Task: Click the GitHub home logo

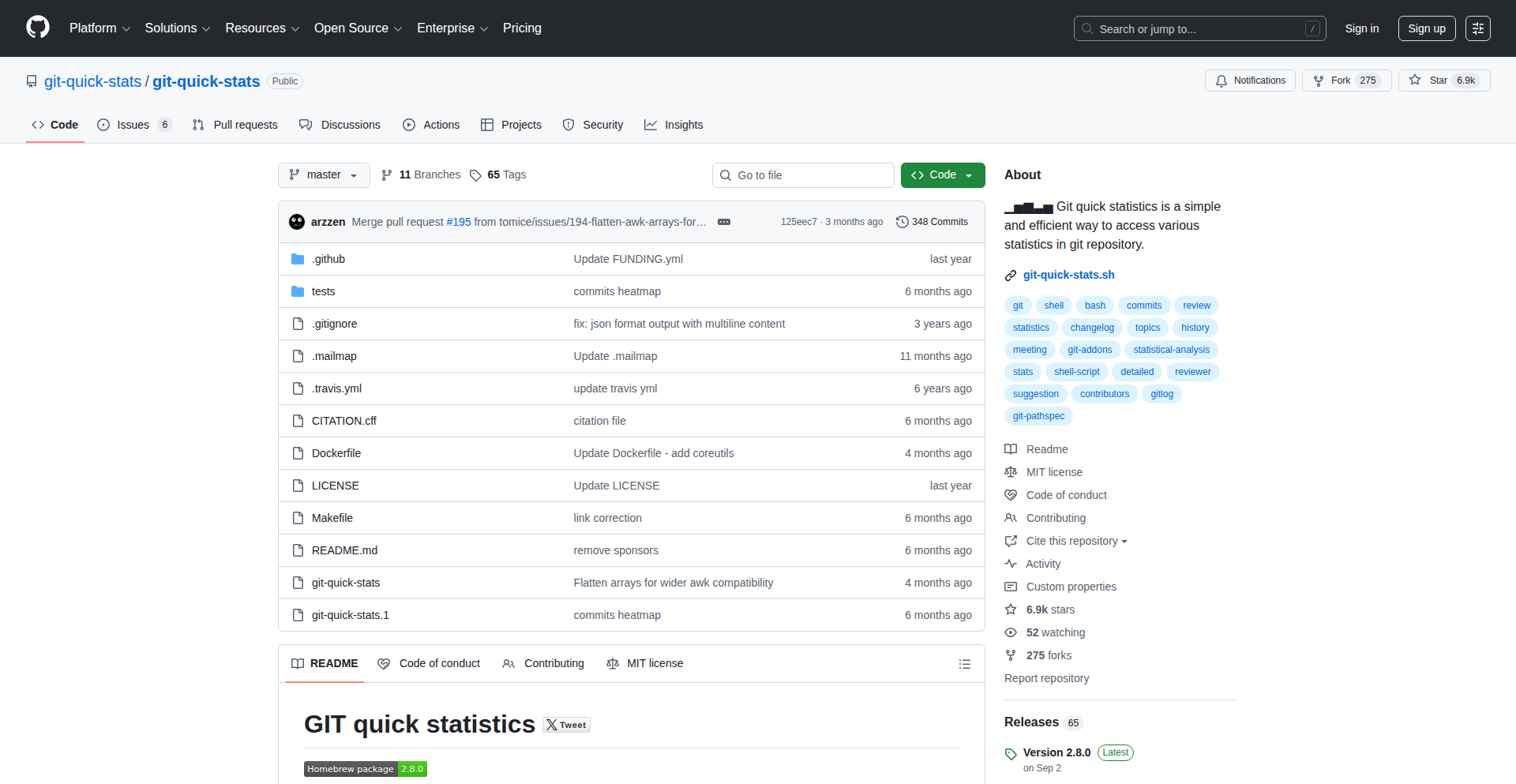Action: (37, 28)
